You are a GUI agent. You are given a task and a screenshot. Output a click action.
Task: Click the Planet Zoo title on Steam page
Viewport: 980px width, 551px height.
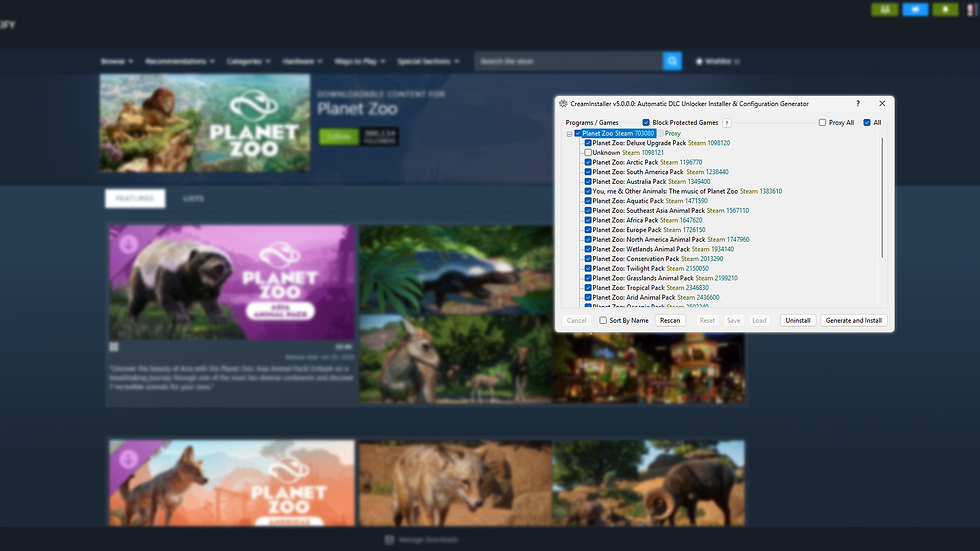click(x=357, y=109)
